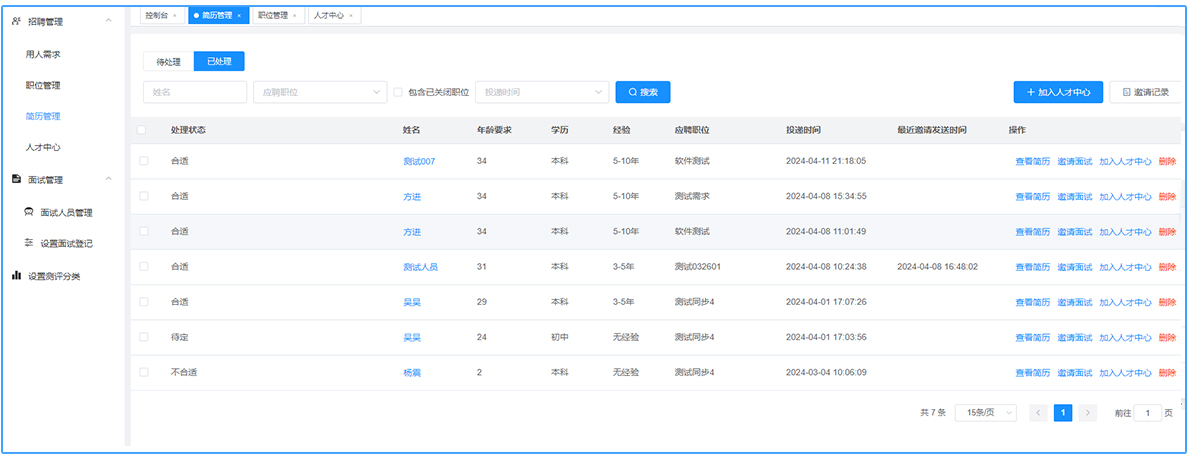
Task: Open candidate name link 测试007
Action: pyautogui.click(x=420, y=161)
